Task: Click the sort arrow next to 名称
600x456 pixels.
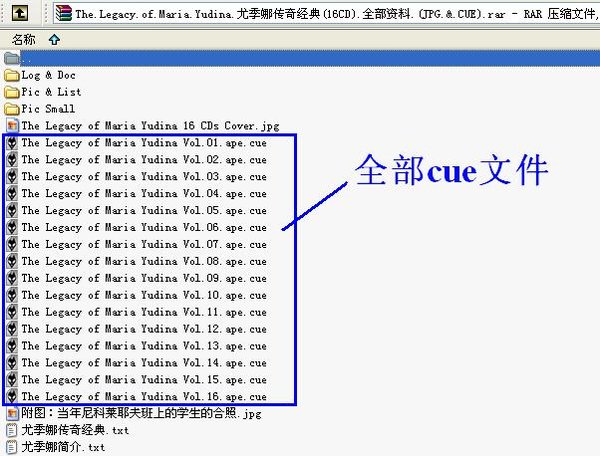Action: [54, 39]
